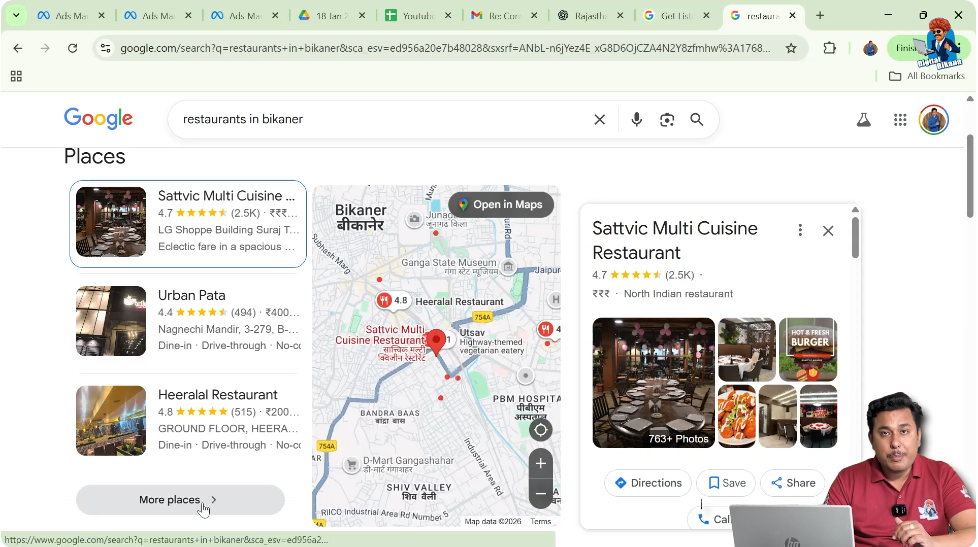Click Ganga State Museum map marker
This screenshot has width=978, height=547.
(x=508, y=267)
